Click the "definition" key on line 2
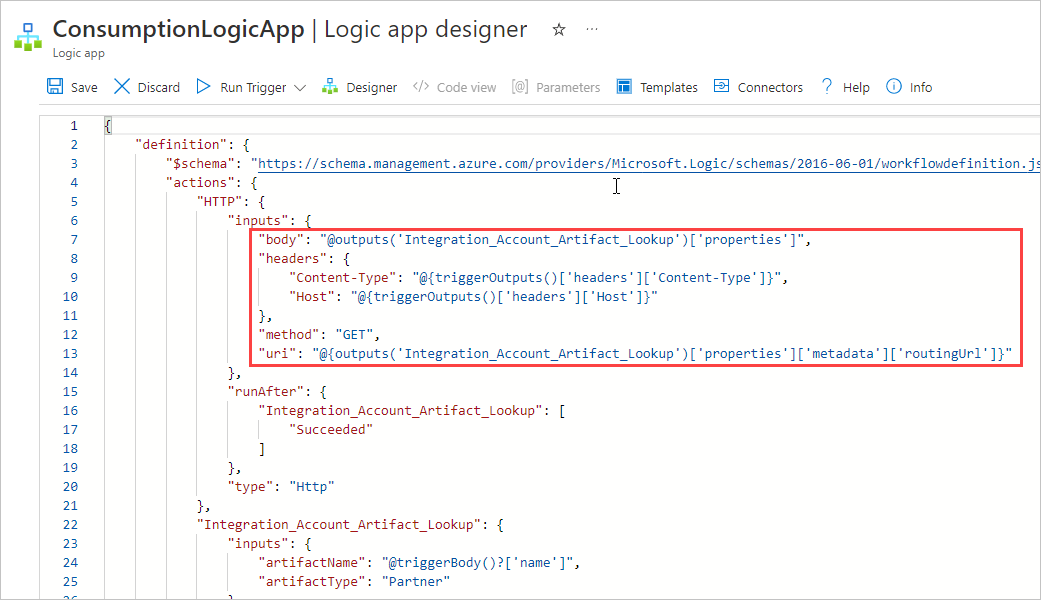The height and width of the screenshot is (600, 1041). pos(181,144)
